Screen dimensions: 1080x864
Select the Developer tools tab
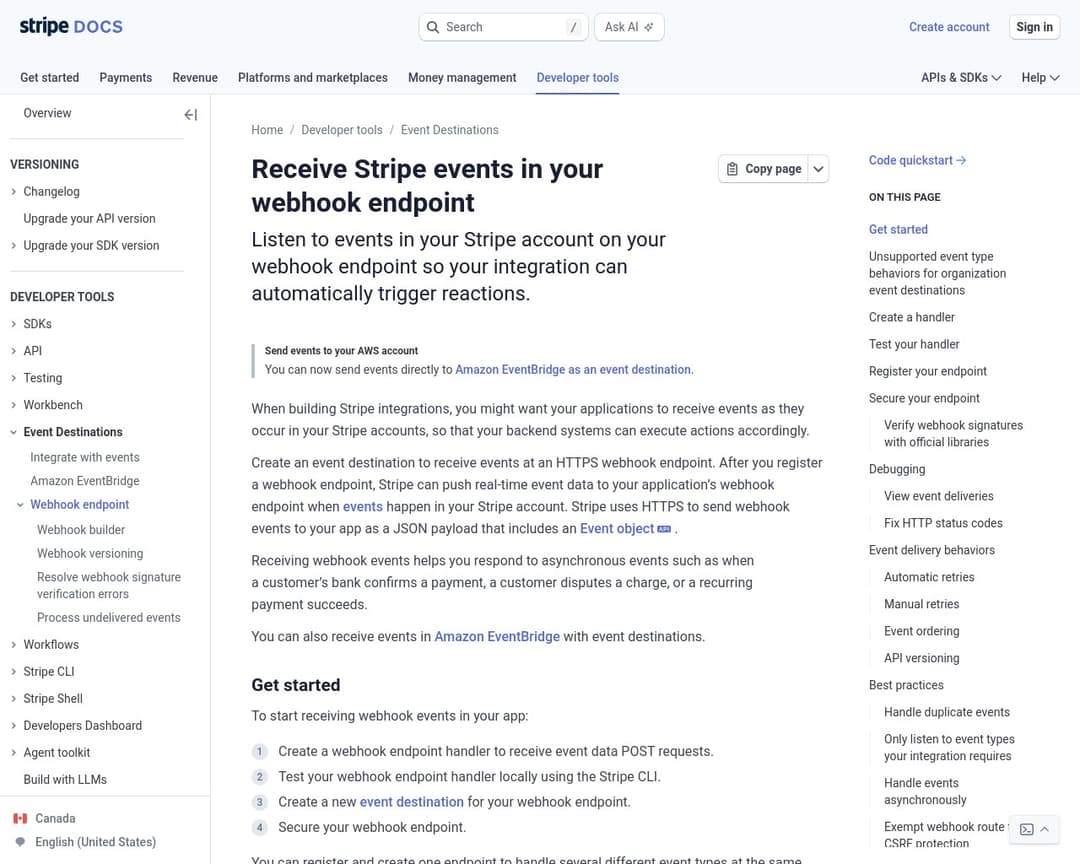point(577,78)
